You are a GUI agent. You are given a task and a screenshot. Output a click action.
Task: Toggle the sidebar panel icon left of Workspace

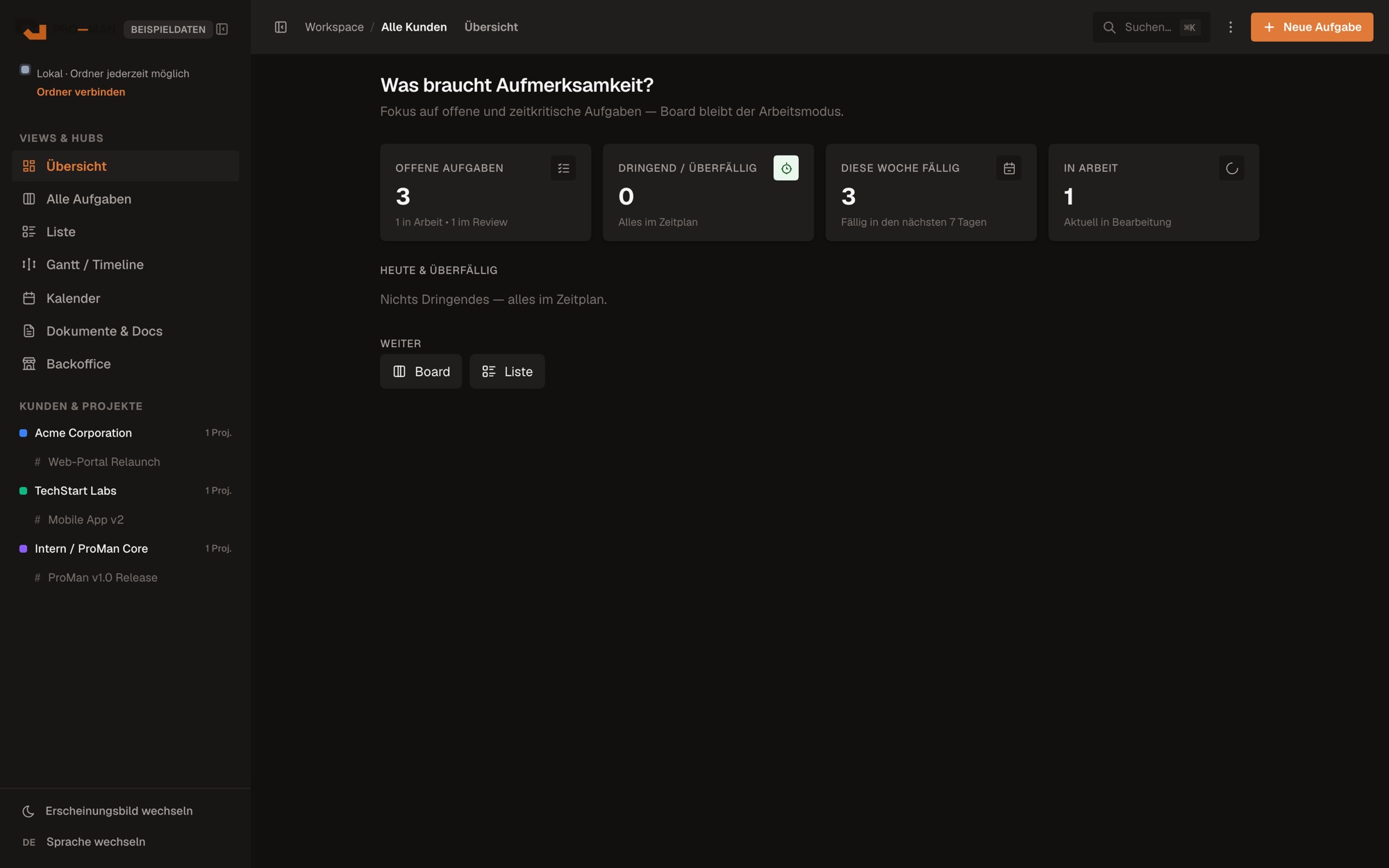click(281, 27)
